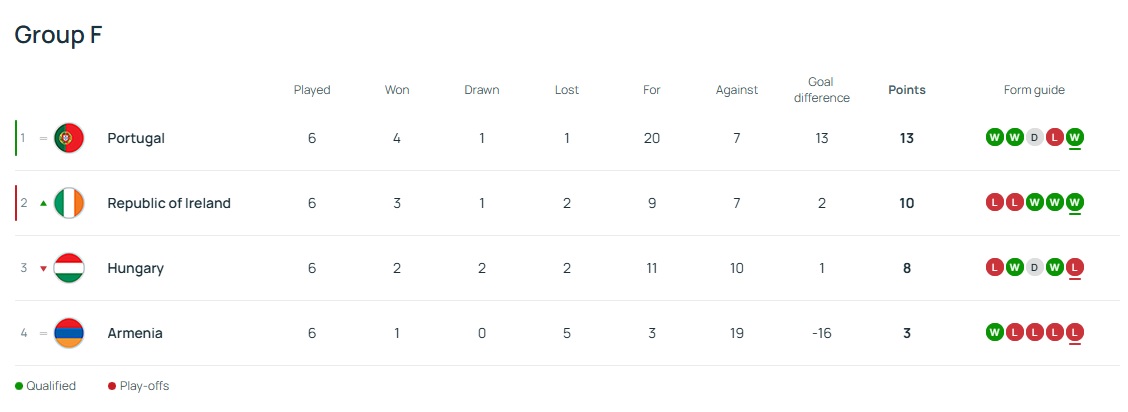Select the Hungary team name
Screen dimensions: 1128x412
click(136, 268)
